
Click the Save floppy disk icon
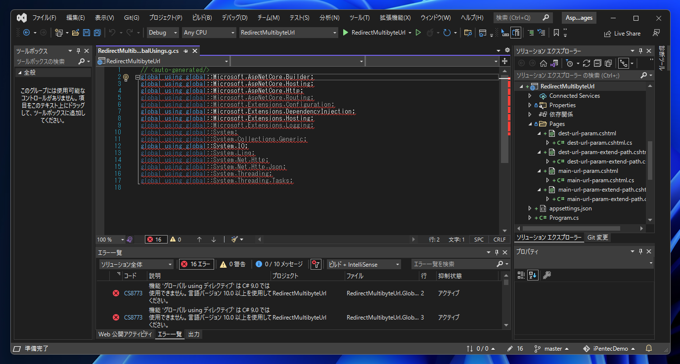86,33
